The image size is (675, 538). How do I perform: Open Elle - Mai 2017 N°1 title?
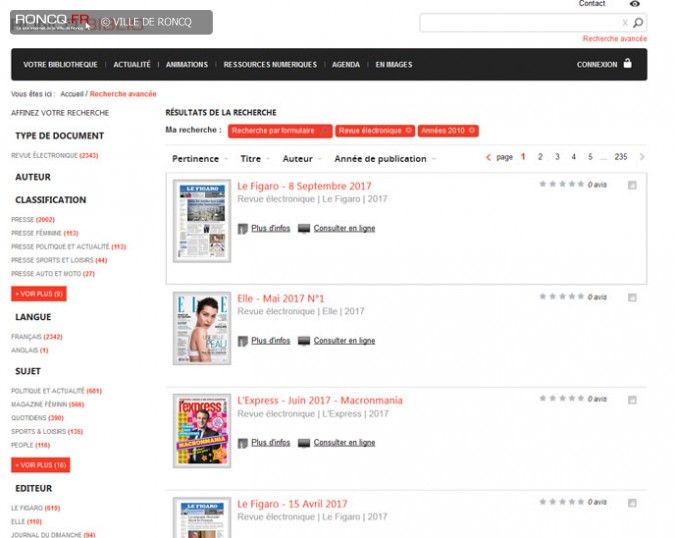click(281, 298)
